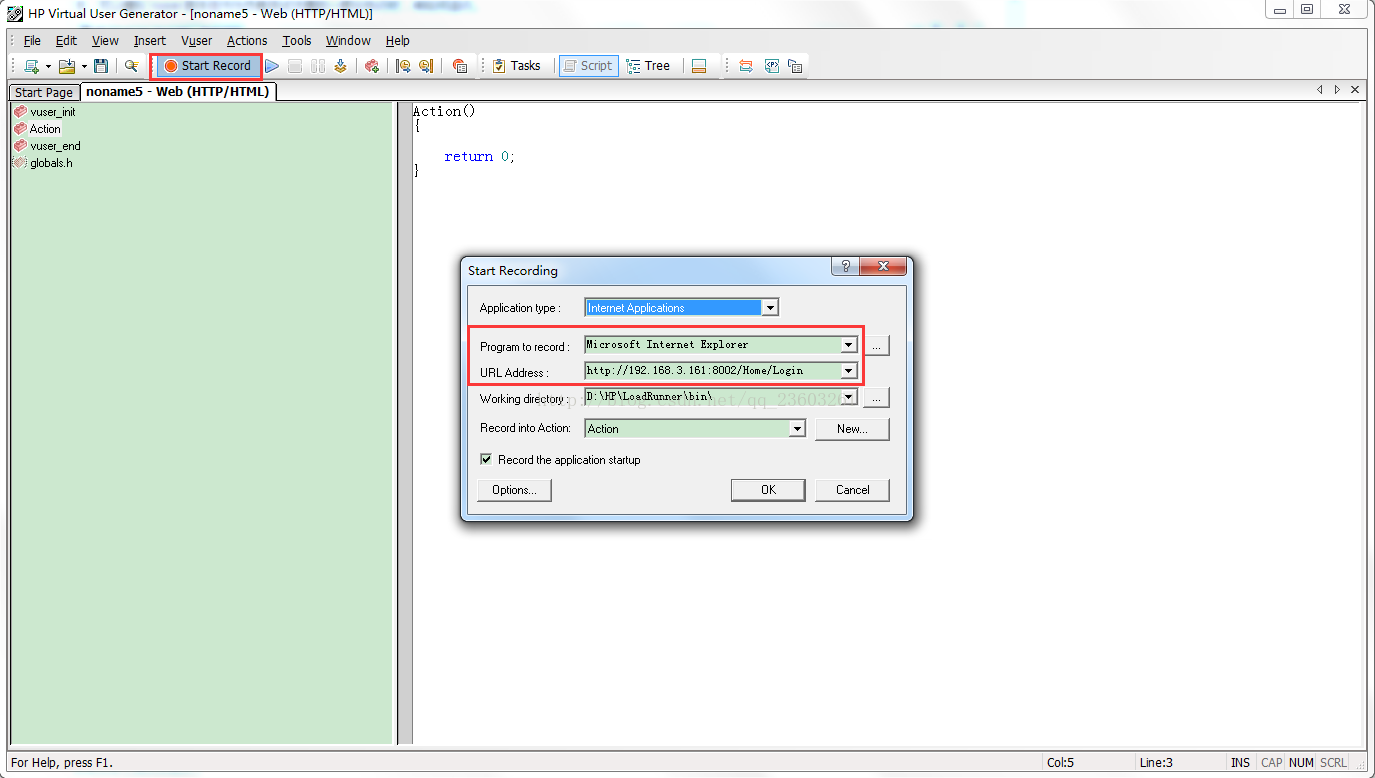Image resolution: width=1375 pixels, height=778 pixels.
Task: Open the Actions menu
Action: click(247, 41)
